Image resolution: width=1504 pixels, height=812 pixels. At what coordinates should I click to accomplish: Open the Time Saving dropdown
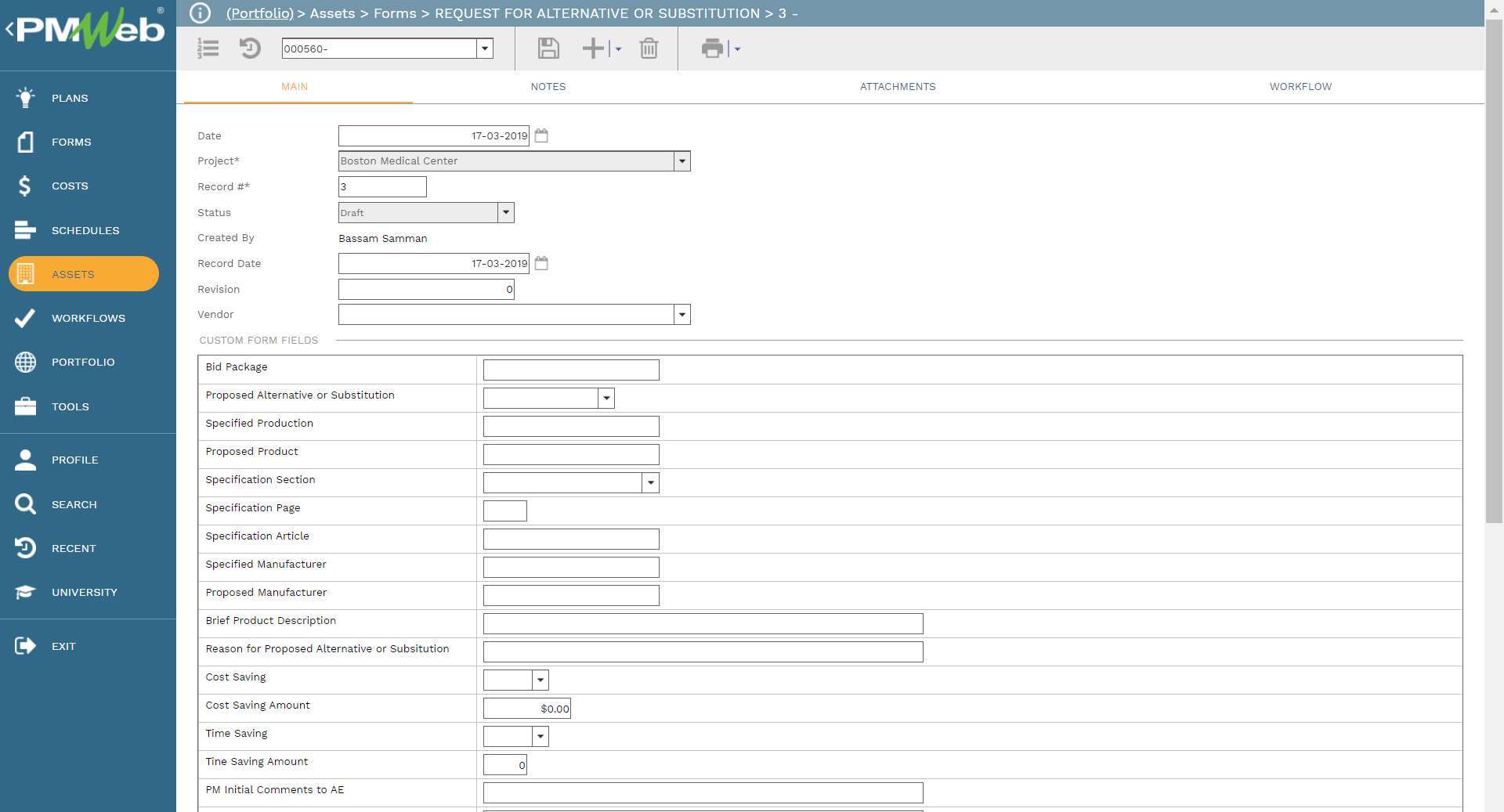(x=540, y=736)
